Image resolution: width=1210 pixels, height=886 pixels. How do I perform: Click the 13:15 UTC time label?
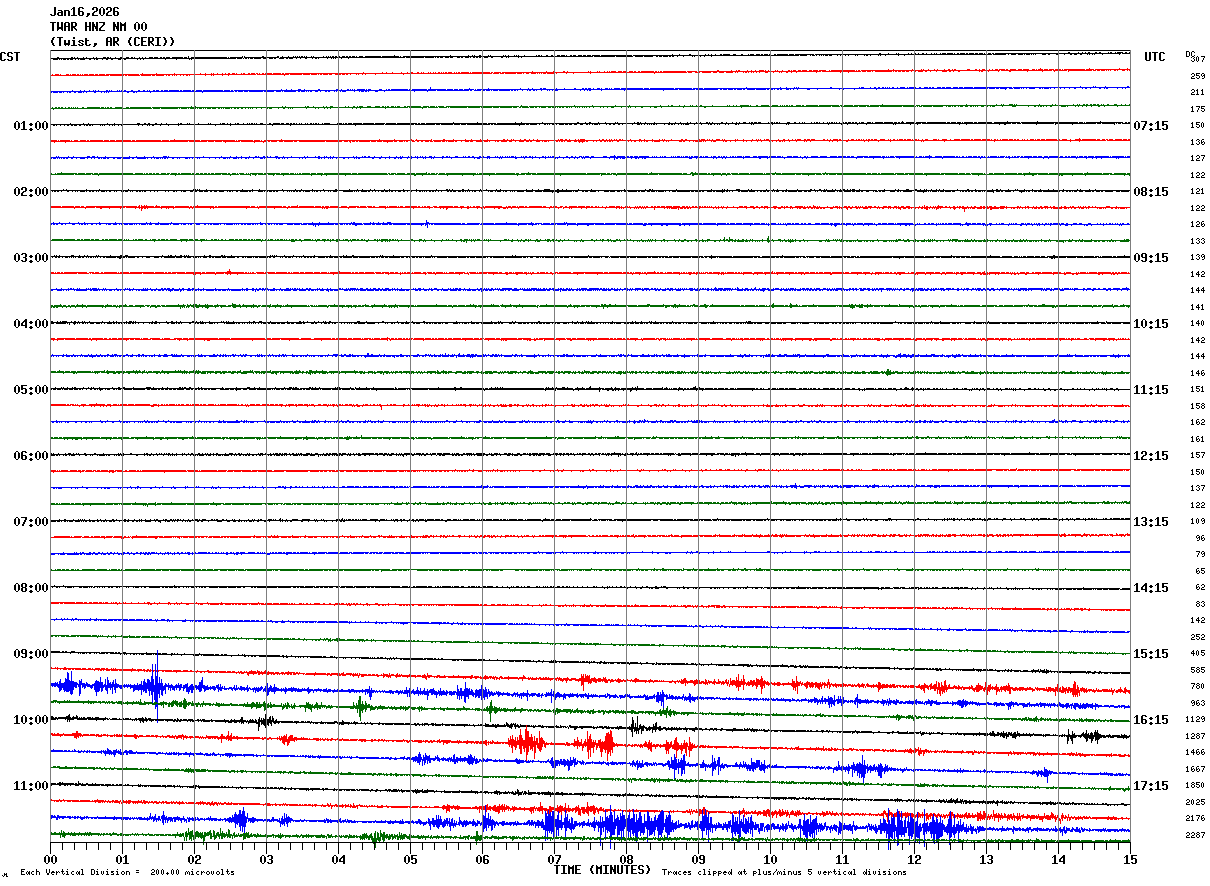1150,522
